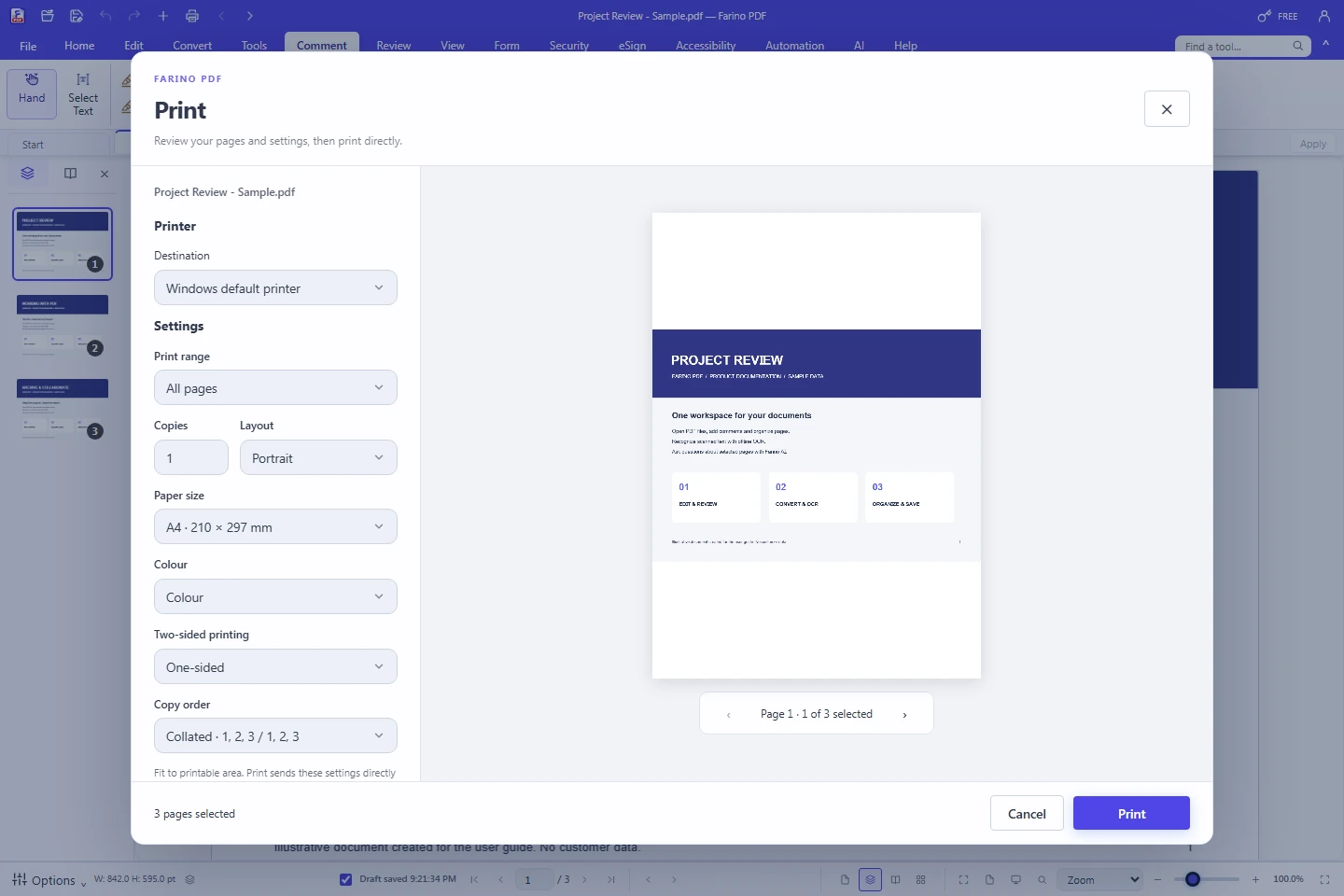Image resolution: width=1344 pixels, height=896 pixels.
Task: Click the zoom slider handle
Action: pyautogui.click(x=1193, y=879)
